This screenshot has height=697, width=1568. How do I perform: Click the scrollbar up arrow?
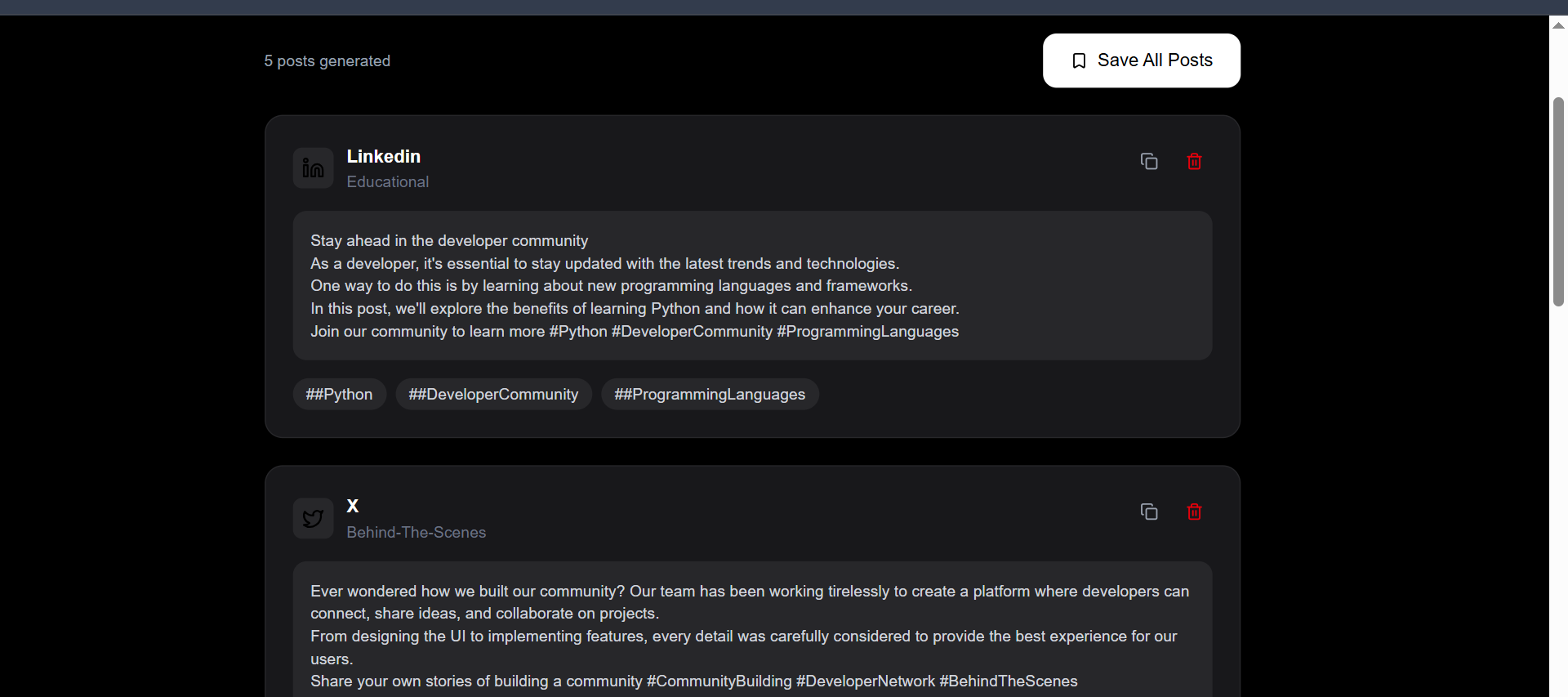pos(1558,25)
